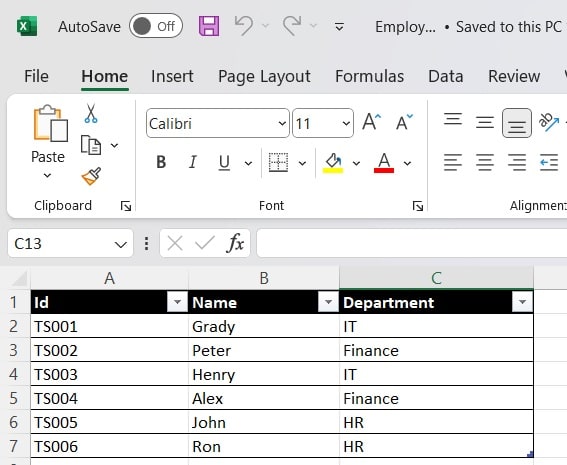Switch to the Home tab
Image resolution: width=567 pixels, height=465 pixels.
105,76
